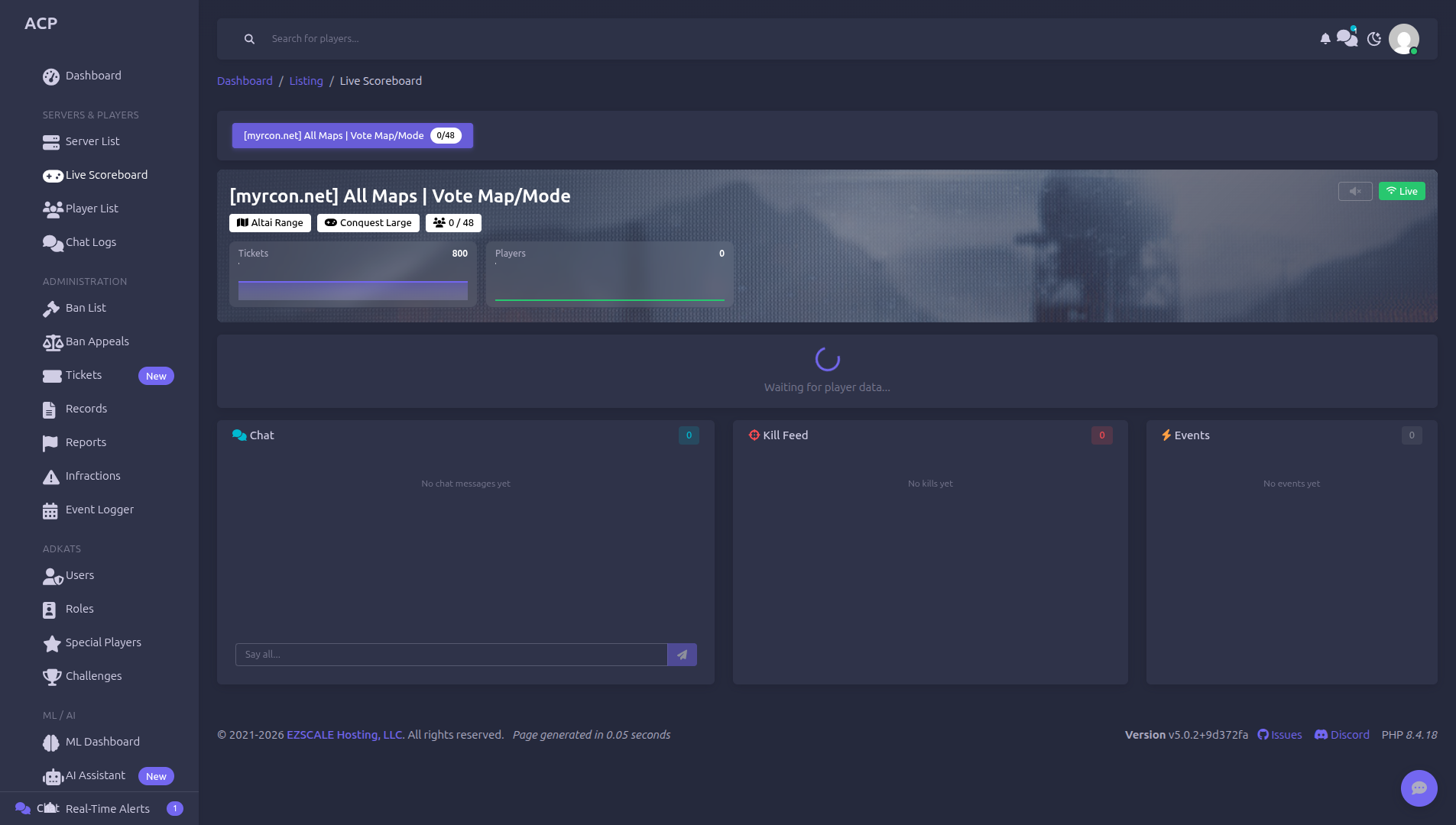The width and height of the screenshot is (1456, 825).
Task: Click the search magnifier icon
Action: tap(249, 39)
